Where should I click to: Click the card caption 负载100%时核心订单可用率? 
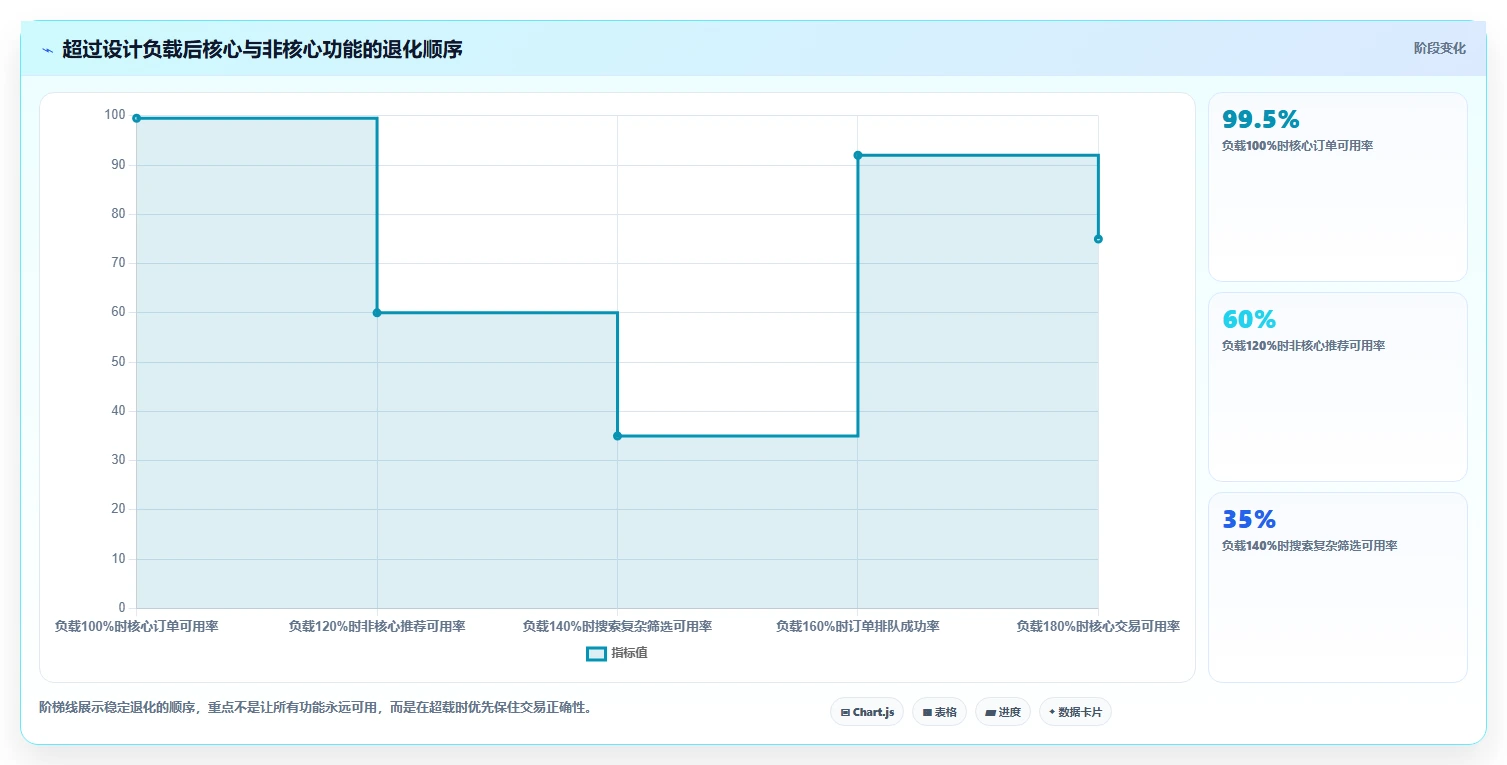[1297, 146]
